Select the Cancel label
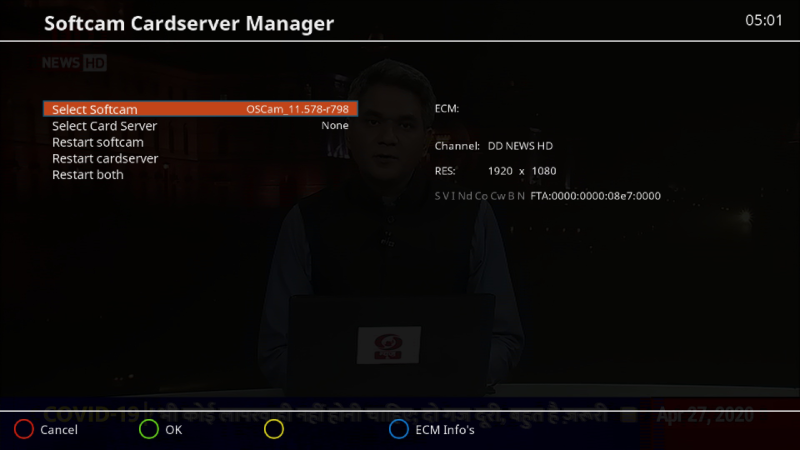Image resolution: width=800 pixels, height=450 pixels. coord(59,430)
